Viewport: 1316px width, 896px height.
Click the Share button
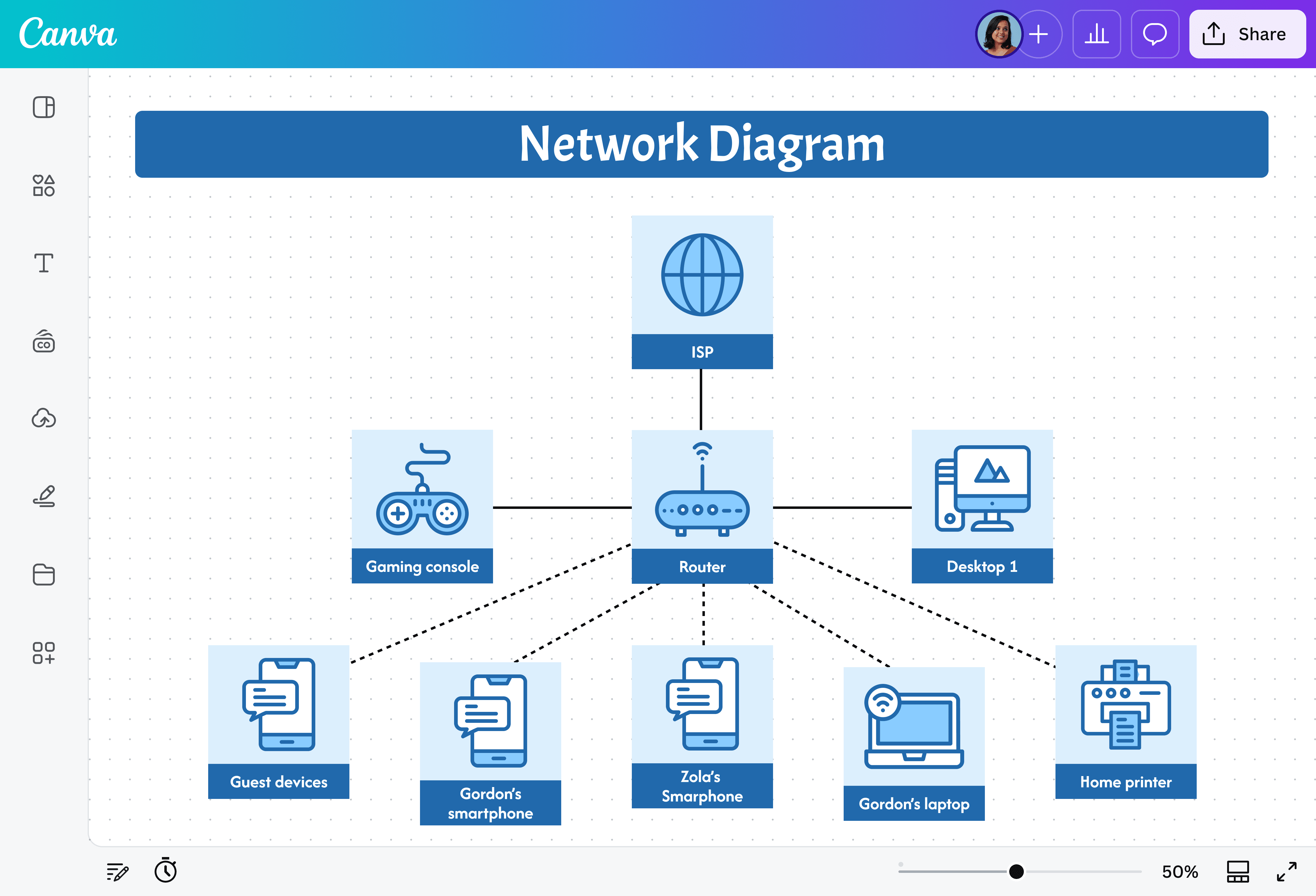click(x=1248, y=35)
